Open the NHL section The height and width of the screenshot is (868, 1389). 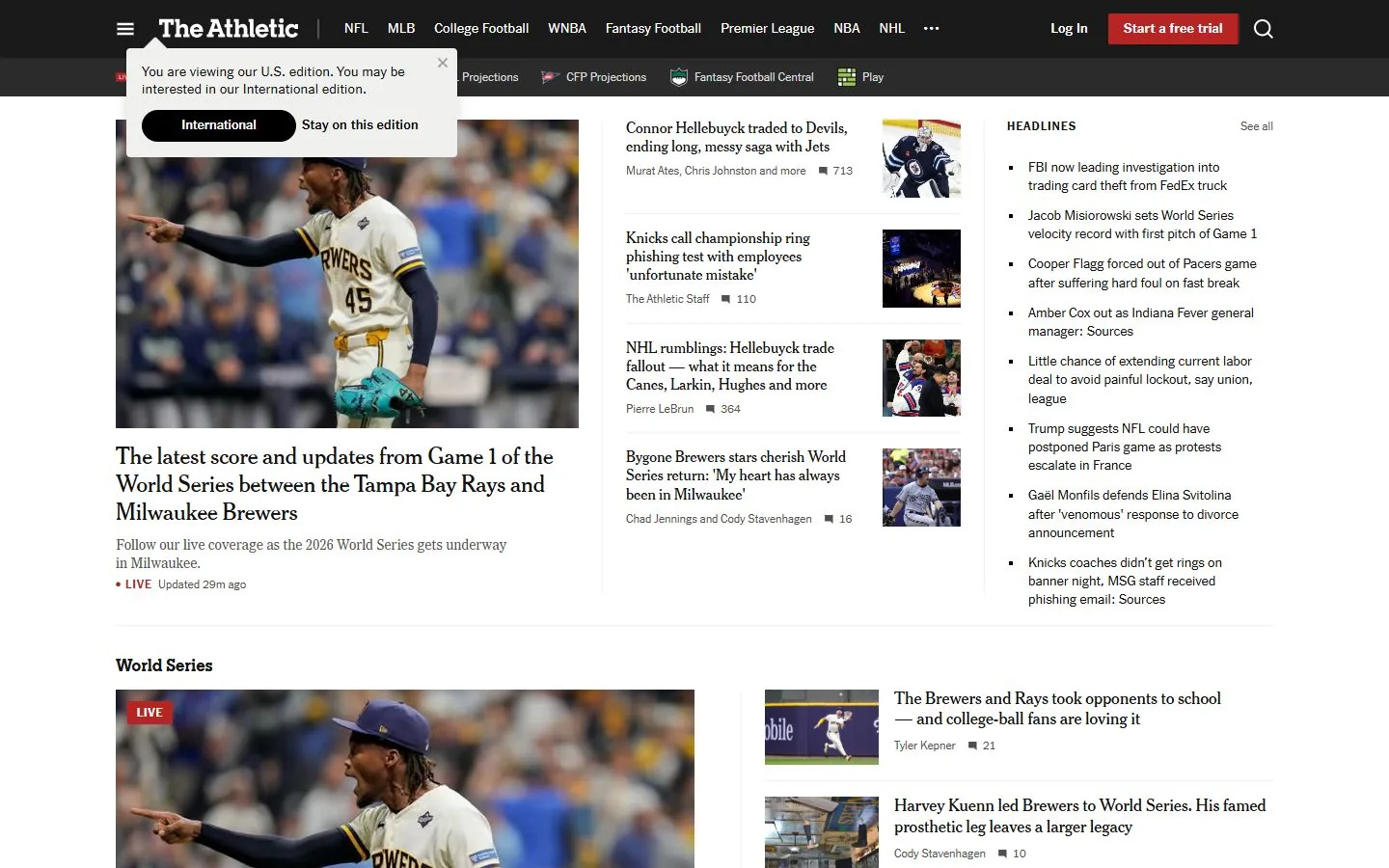click(892, 29)
